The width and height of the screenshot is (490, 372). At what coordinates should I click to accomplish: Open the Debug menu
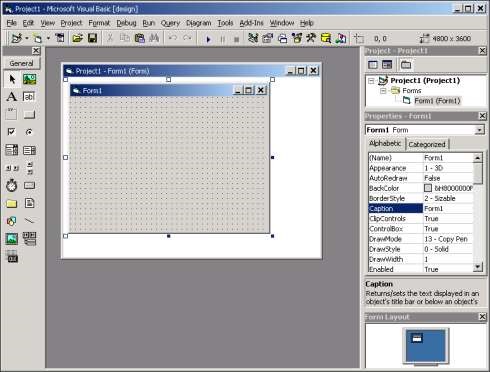(x=126, y=23)
